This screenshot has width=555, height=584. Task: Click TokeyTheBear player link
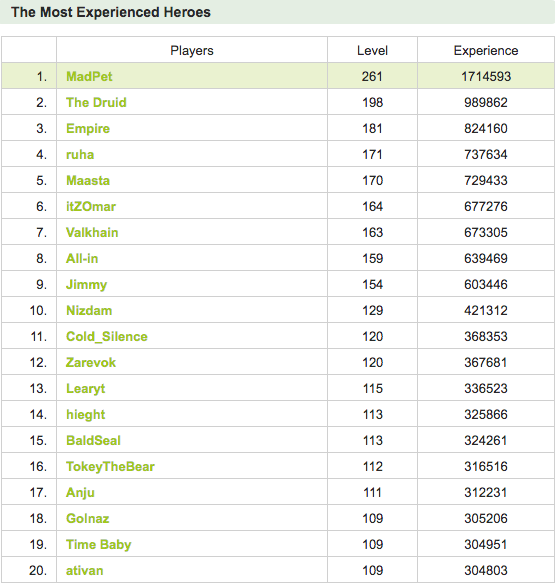[x=110, y=466]
